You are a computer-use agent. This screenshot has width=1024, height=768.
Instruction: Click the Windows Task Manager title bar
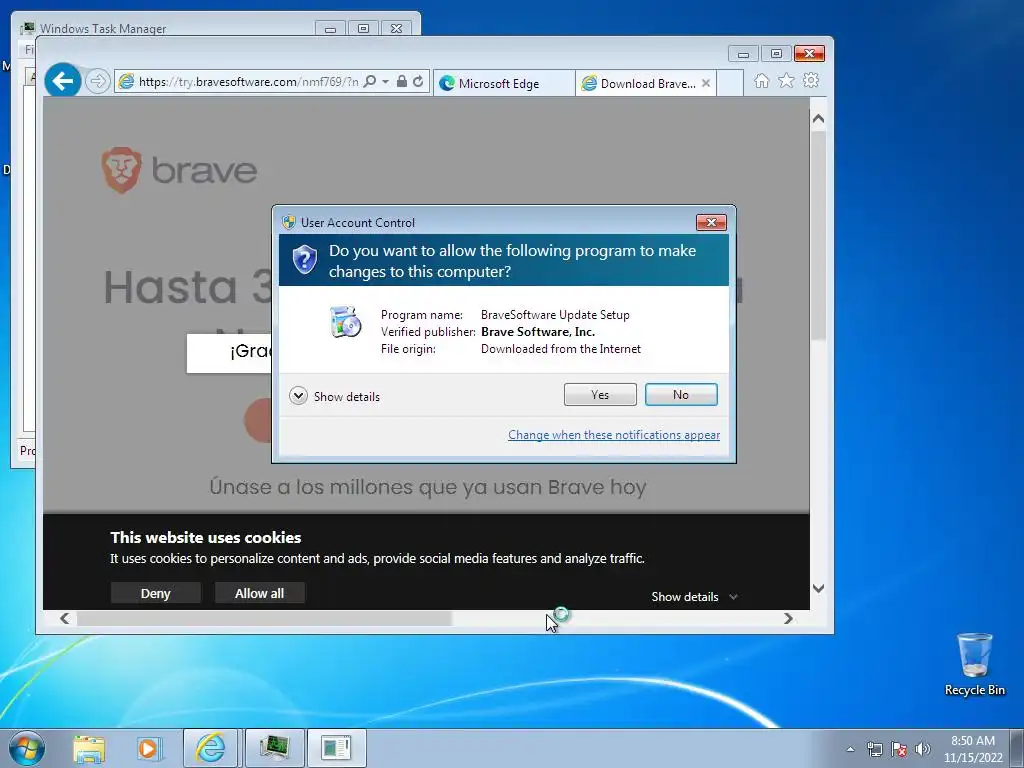pyautogui.click(x=167, y=28)
